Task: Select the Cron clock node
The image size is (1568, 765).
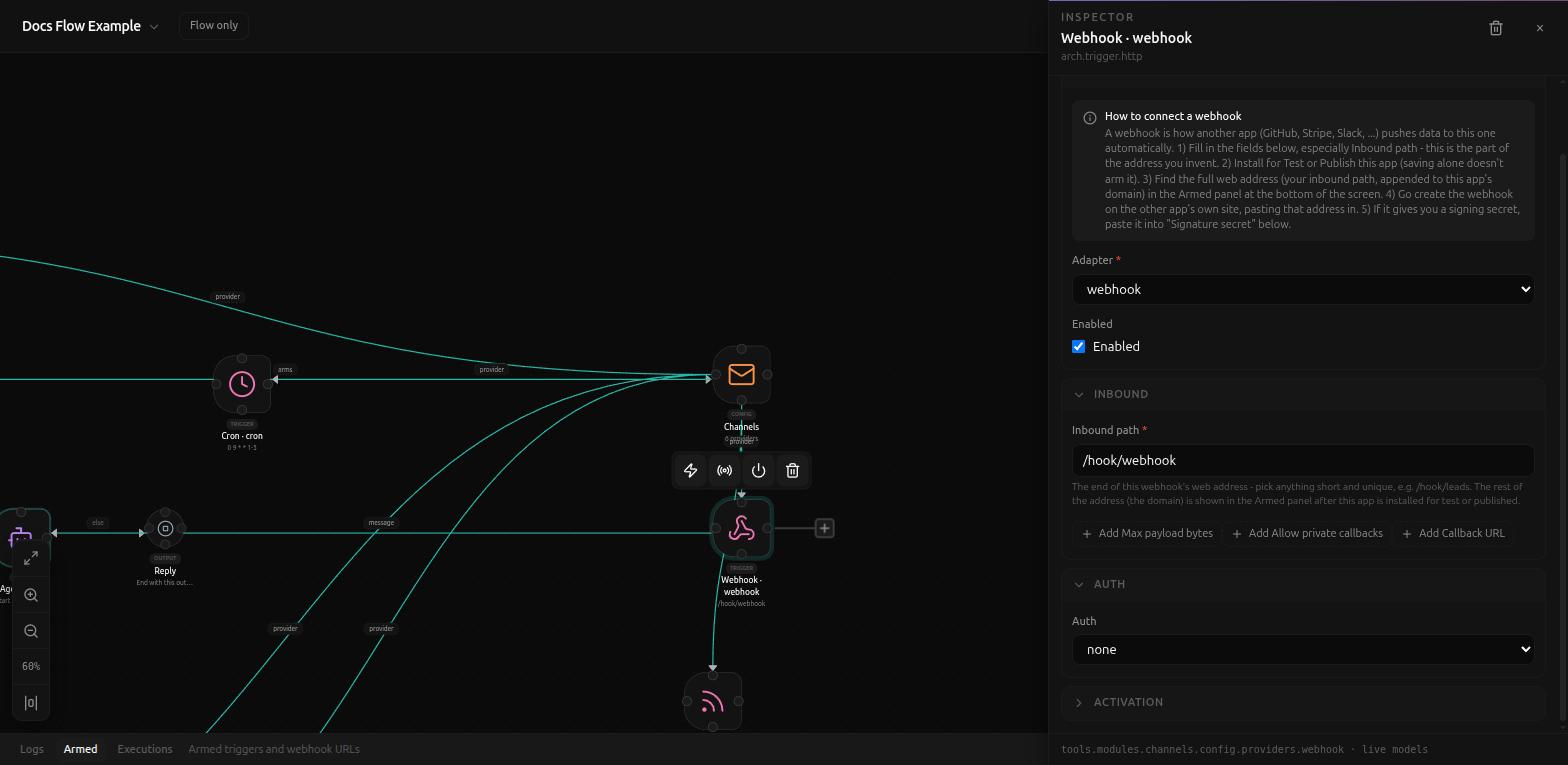Action: point(242,384)
